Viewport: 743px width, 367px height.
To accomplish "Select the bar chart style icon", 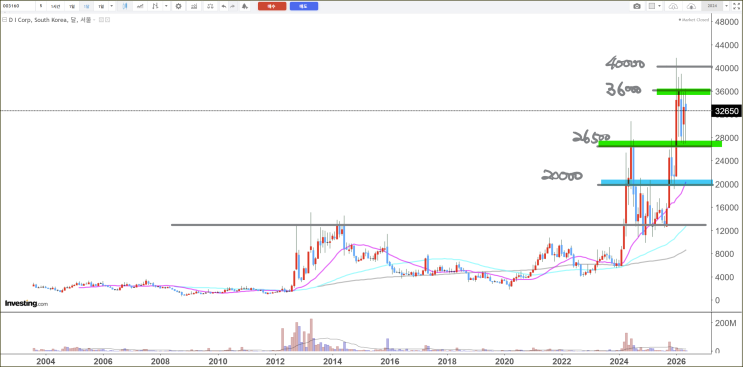I will pos(155,6).
